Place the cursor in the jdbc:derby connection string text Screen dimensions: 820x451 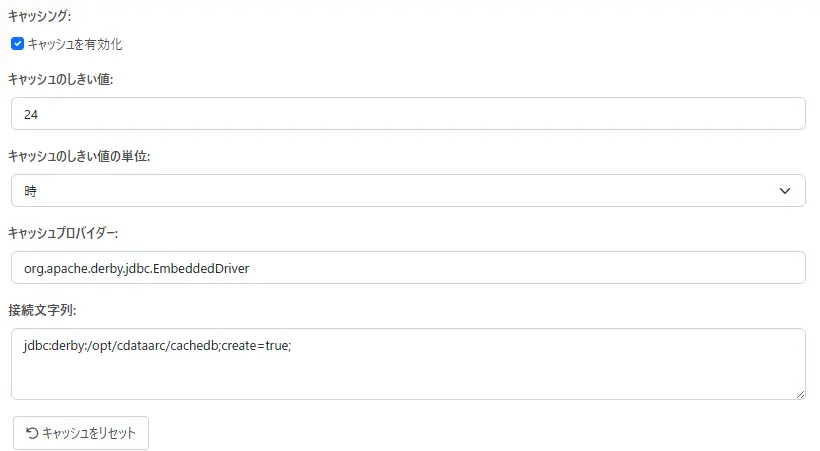point(157,345)
